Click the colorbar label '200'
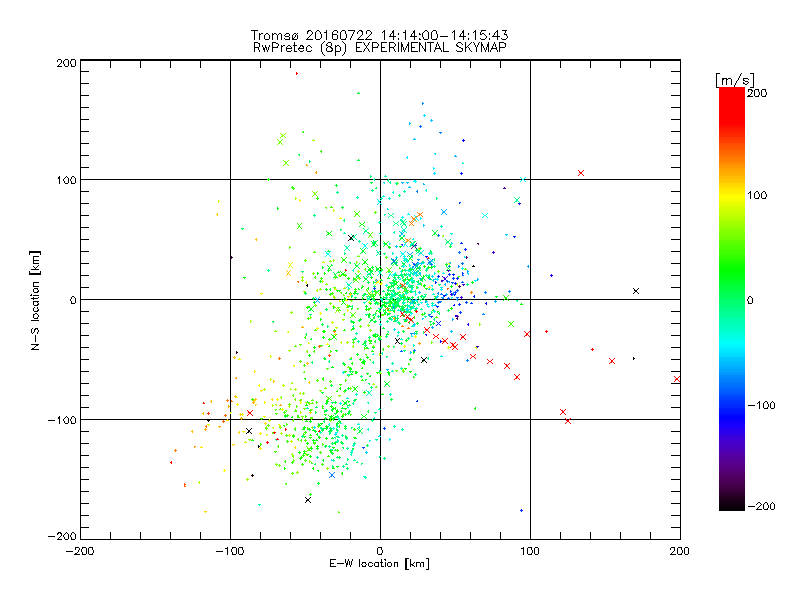The height and width of the screenshot is (600, 800). click(x=757, y=93)
